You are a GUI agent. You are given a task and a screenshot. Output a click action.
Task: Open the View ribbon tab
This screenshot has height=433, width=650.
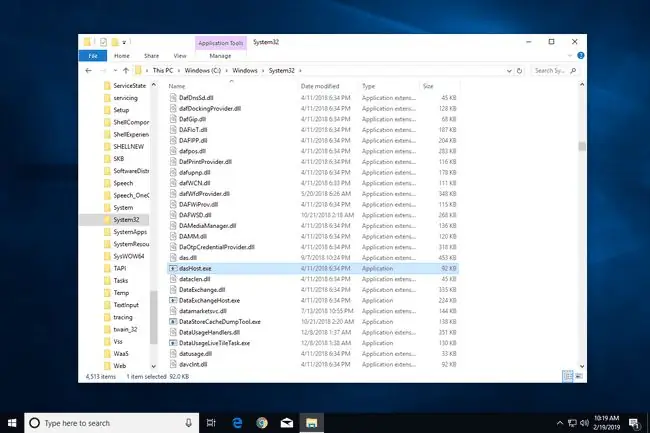179,56
